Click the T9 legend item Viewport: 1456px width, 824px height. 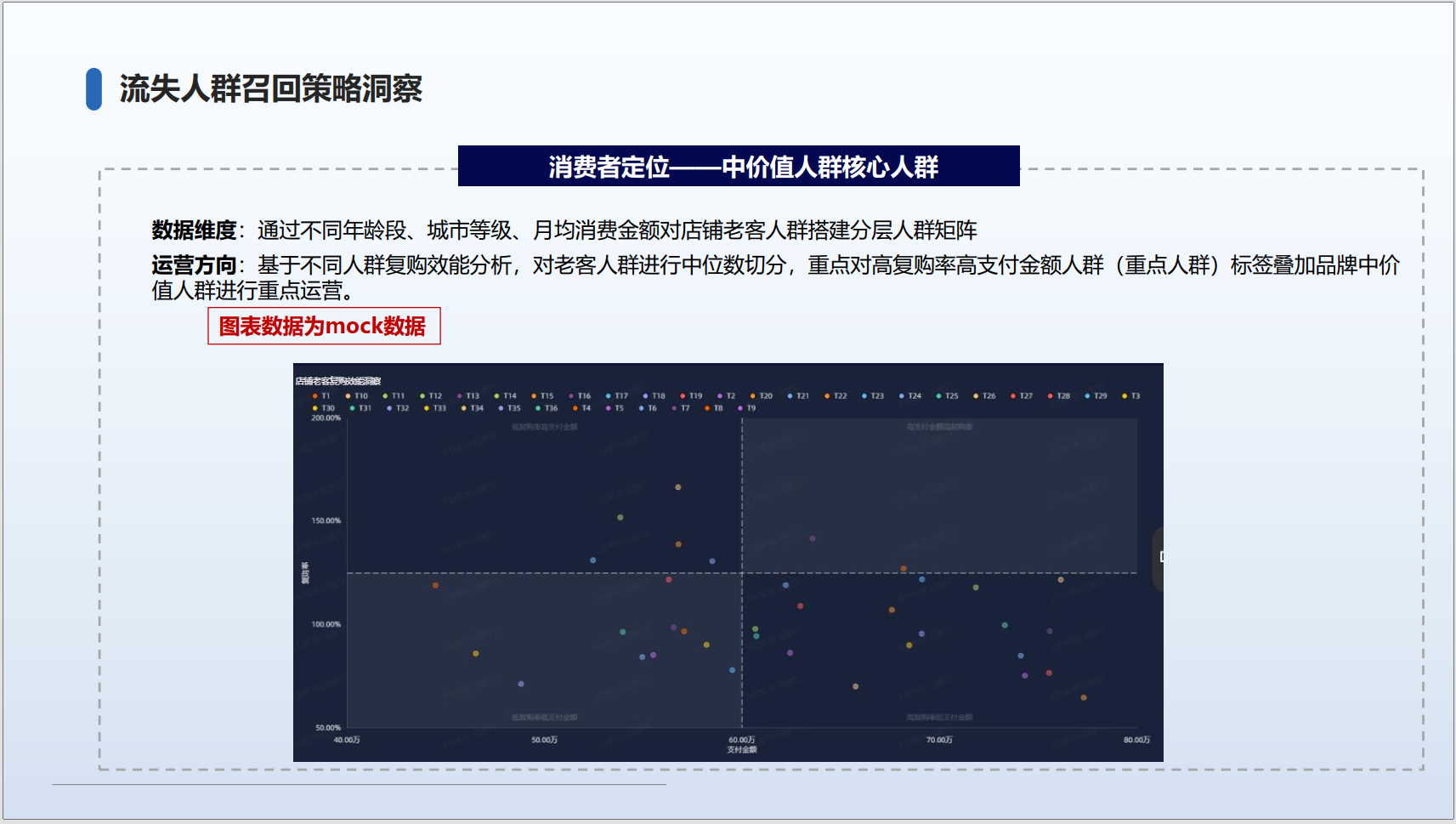[x=747, y=408]
